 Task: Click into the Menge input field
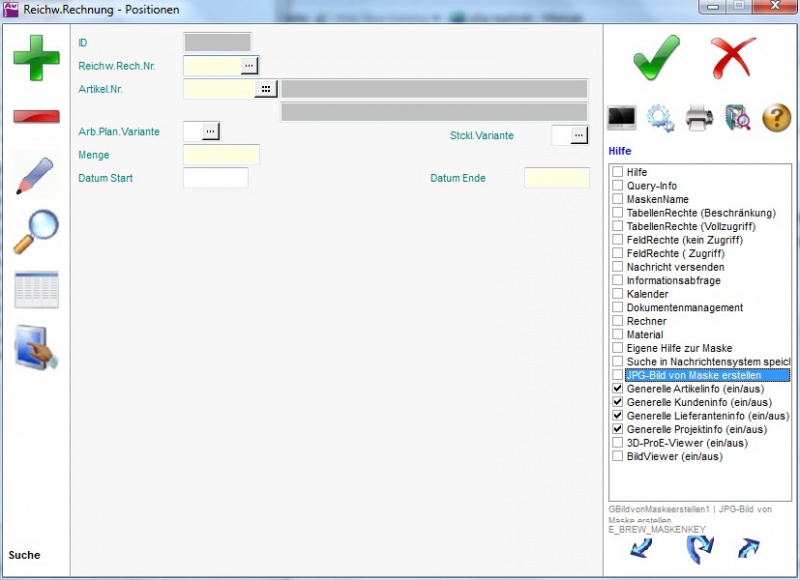click(x=221, y=155)
